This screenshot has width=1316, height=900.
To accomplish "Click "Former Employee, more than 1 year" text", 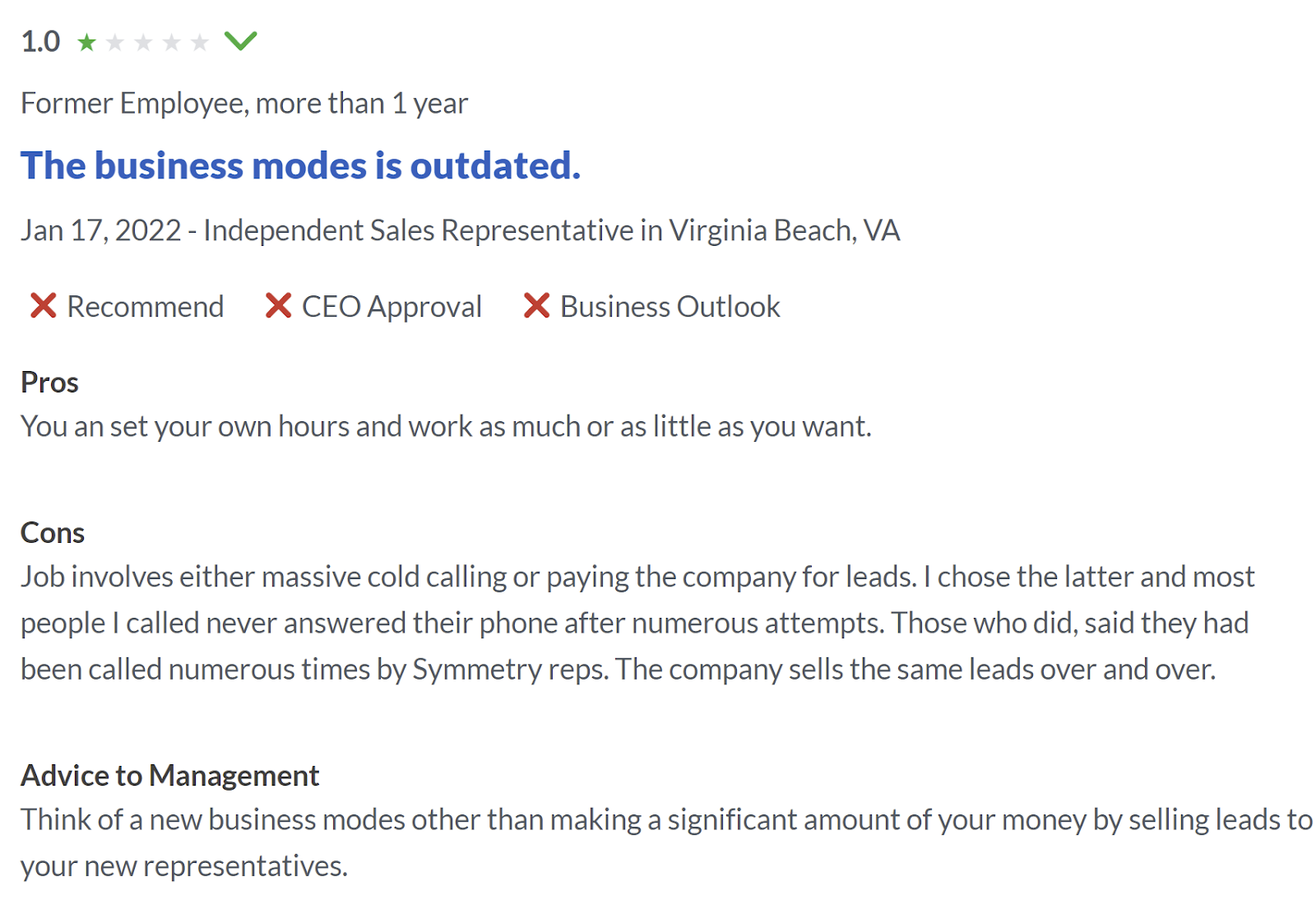I will pyautogui.click(x=244, y=104).
